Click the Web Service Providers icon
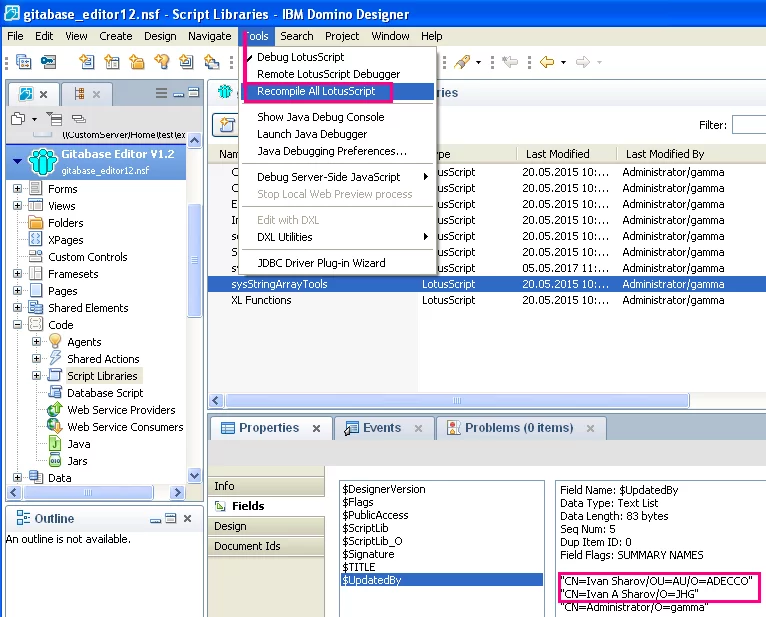Viewport: 766px width, 617px height. click(55, 410)
